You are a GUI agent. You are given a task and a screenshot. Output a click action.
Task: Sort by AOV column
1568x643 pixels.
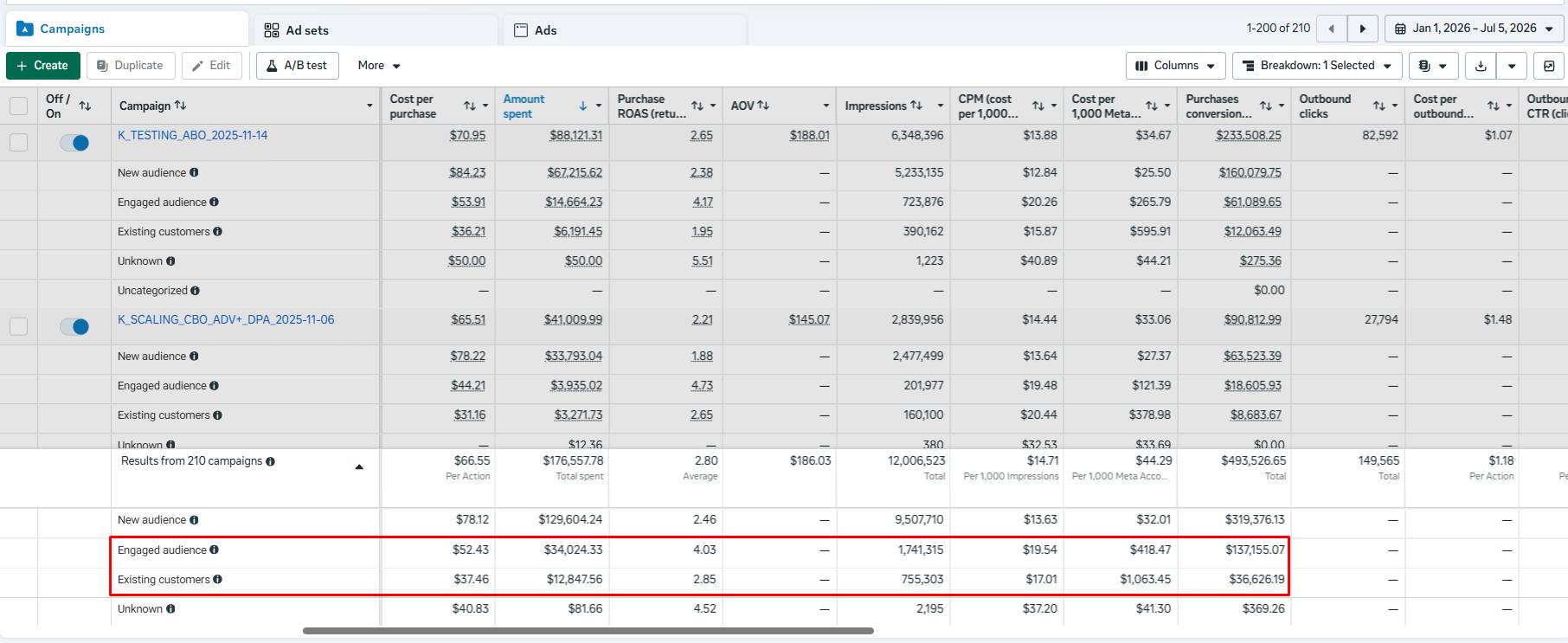[763, 105]
